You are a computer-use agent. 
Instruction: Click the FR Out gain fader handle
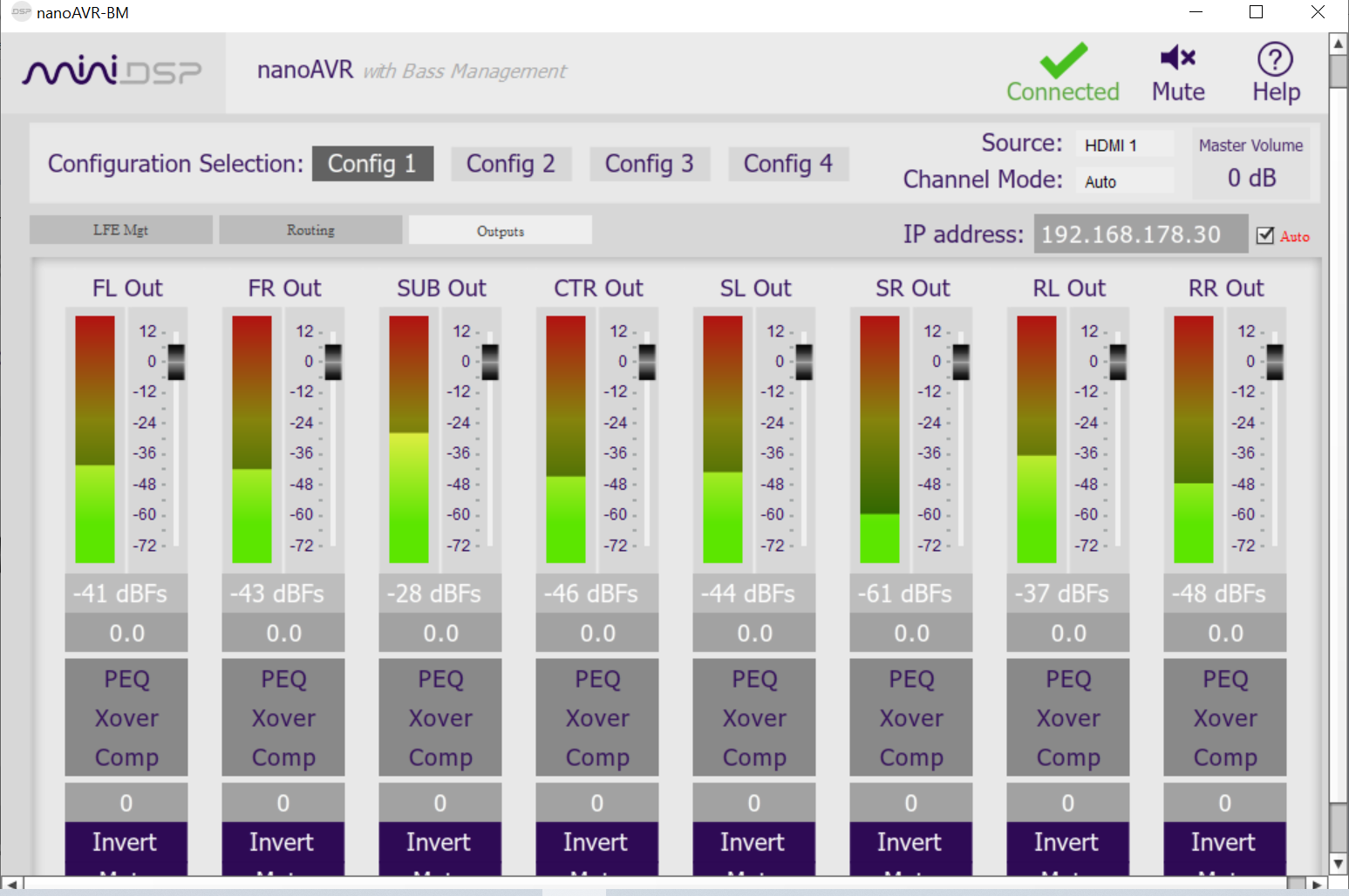(333, 362)
